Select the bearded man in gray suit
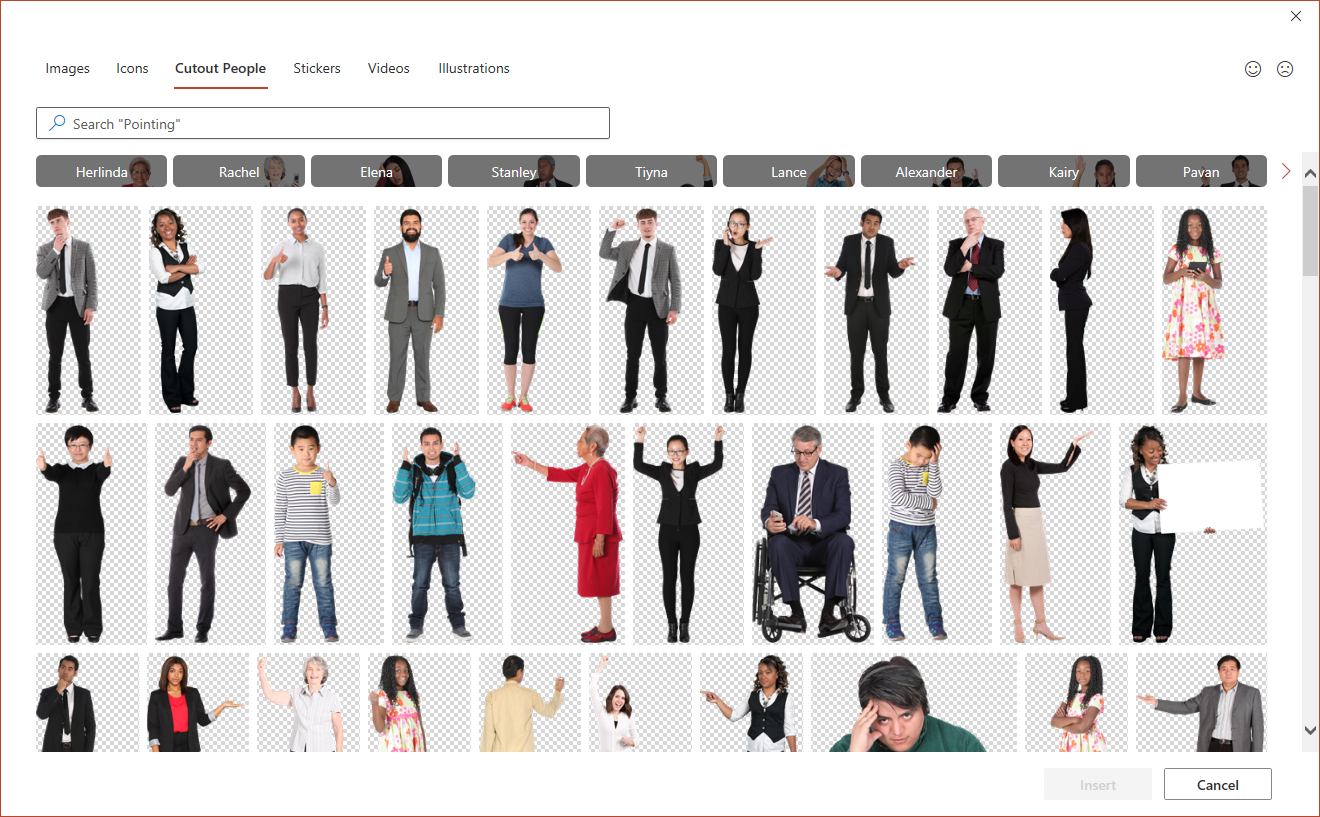Image resolution: width=1320 pixels, height=817 pixels. [x=427, y=310]
